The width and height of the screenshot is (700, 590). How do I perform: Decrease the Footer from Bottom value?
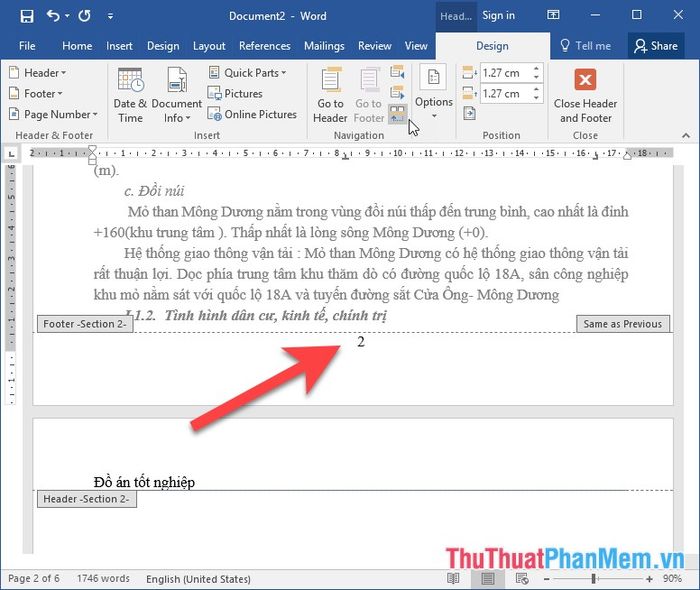[x=537, y=98]
